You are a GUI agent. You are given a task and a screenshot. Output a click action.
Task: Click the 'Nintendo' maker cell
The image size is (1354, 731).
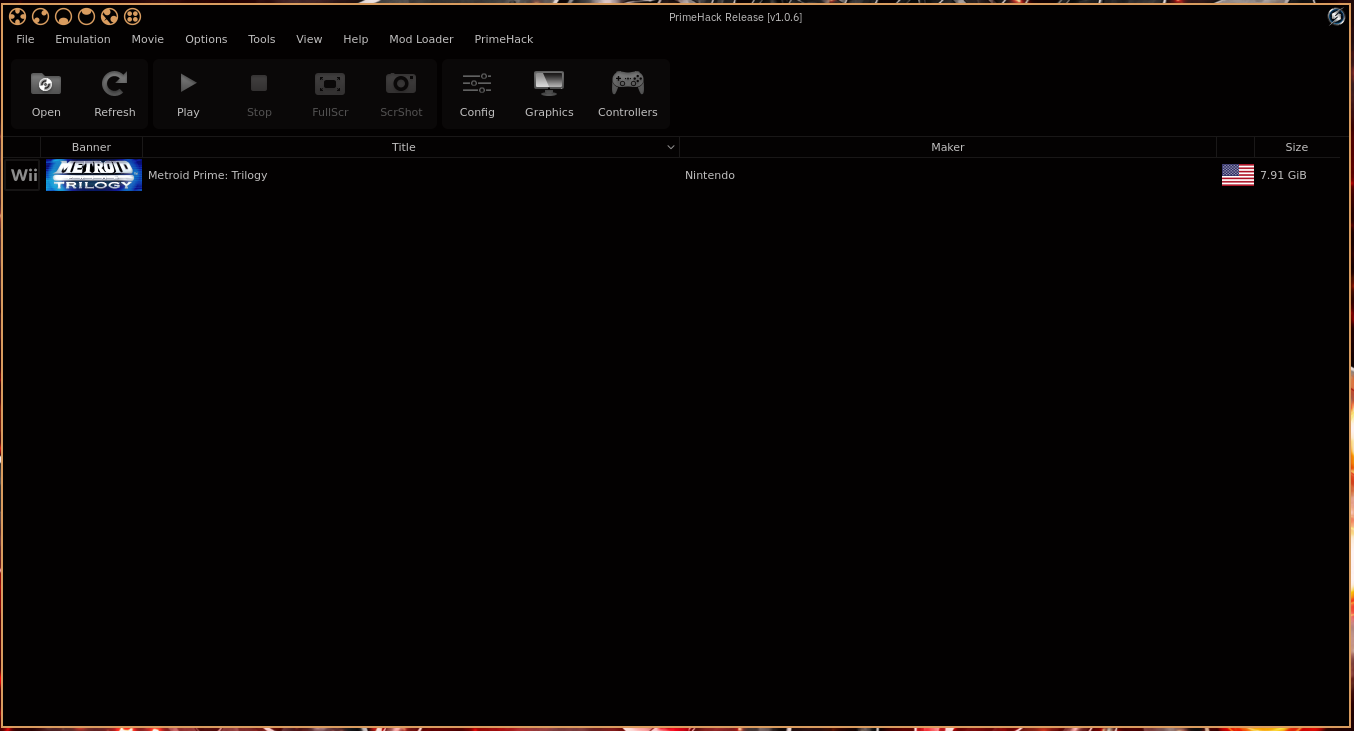tap(710, 175)
